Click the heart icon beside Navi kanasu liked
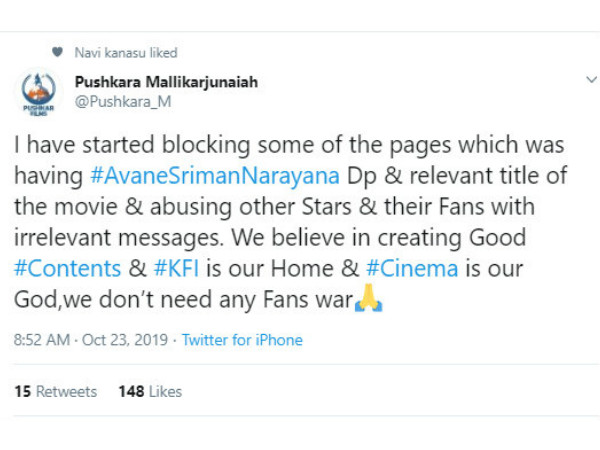 coord(57,52)
